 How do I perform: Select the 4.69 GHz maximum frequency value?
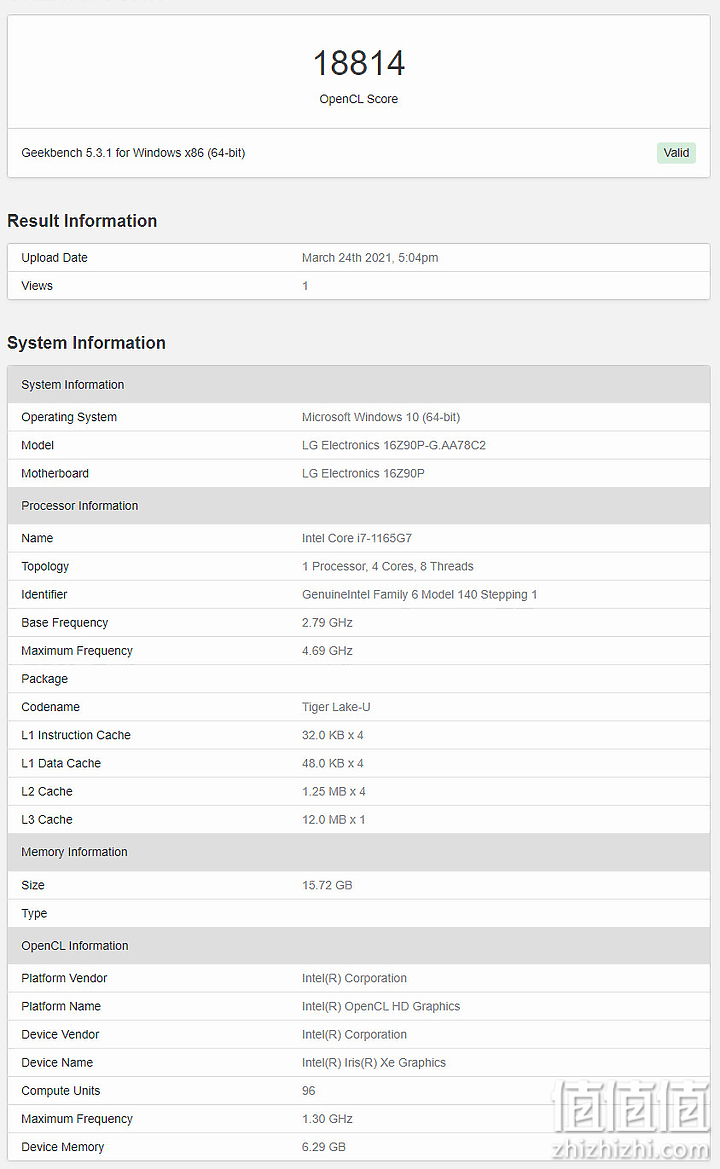pos(327,652)
